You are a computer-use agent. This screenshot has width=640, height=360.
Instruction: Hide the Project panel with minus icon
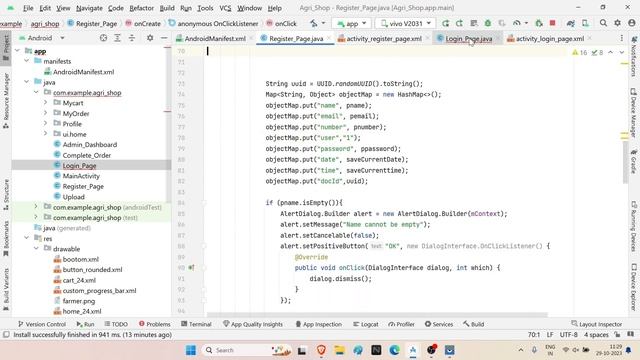pyautogui.click(x=164, y=38)
